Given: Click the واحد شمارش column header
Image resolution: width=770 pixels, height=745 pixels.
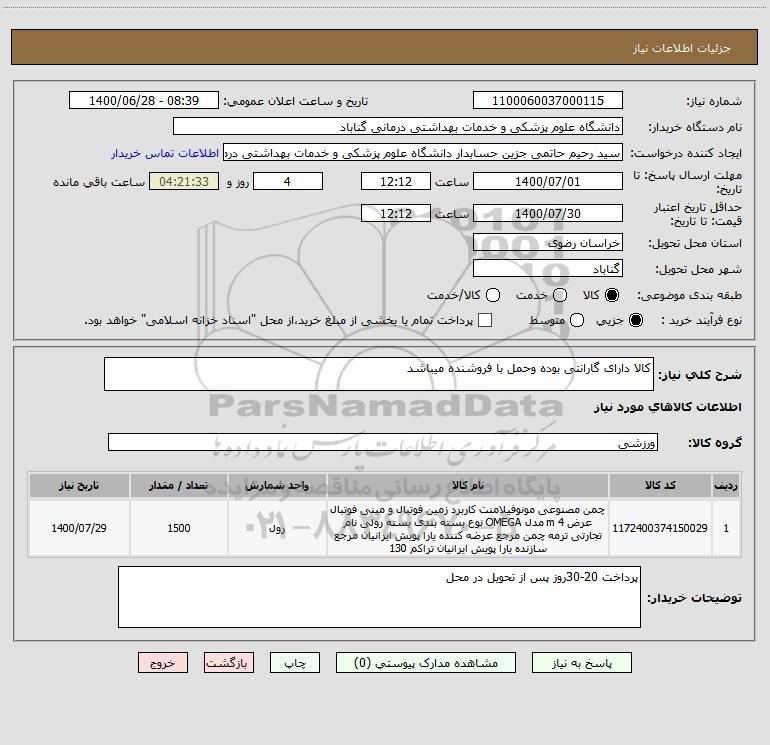Looking at the screenshot, I should coord(277,485).
